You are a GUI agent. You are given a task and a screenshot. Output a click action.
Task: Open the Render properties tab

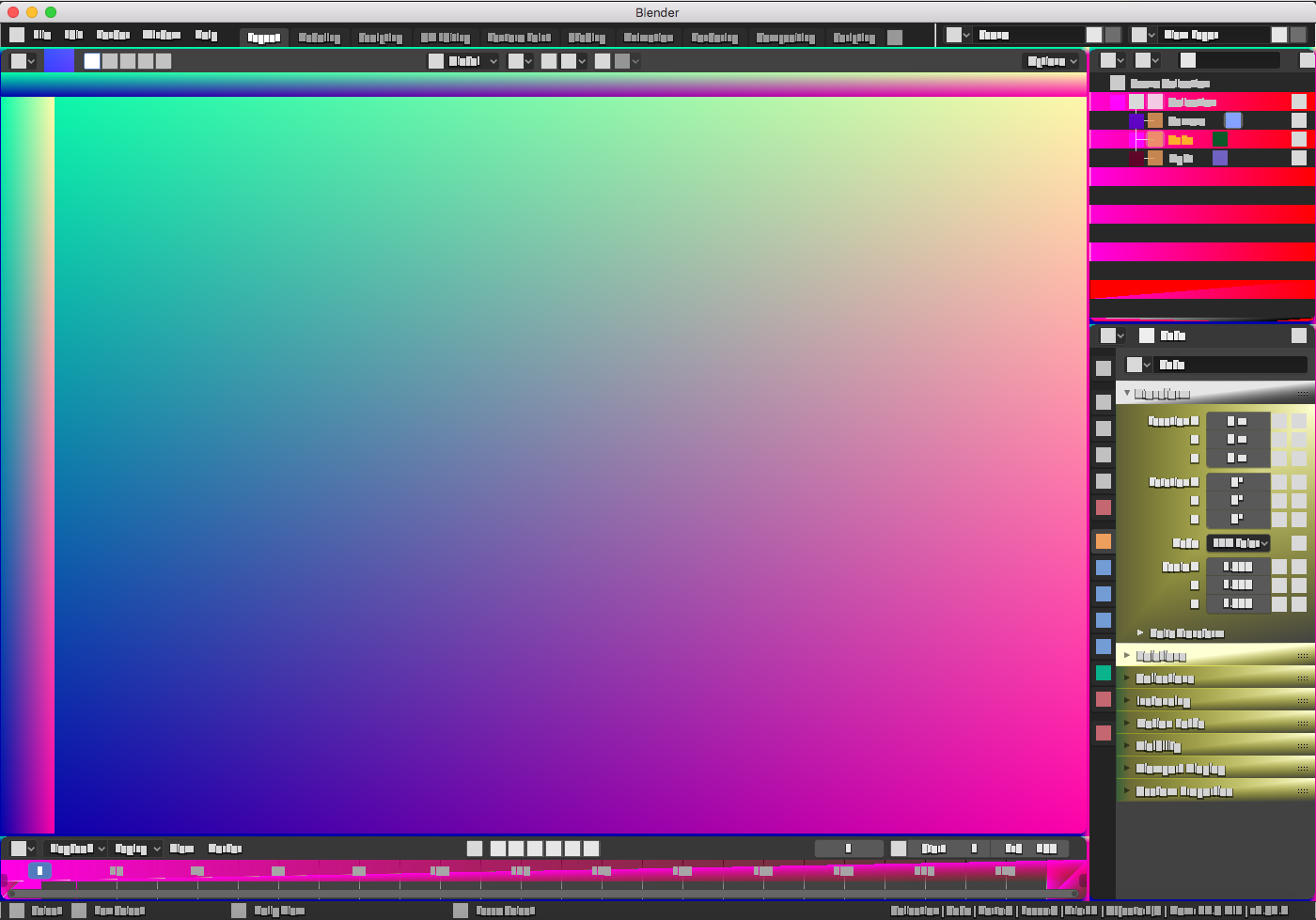click(1104, 402)
